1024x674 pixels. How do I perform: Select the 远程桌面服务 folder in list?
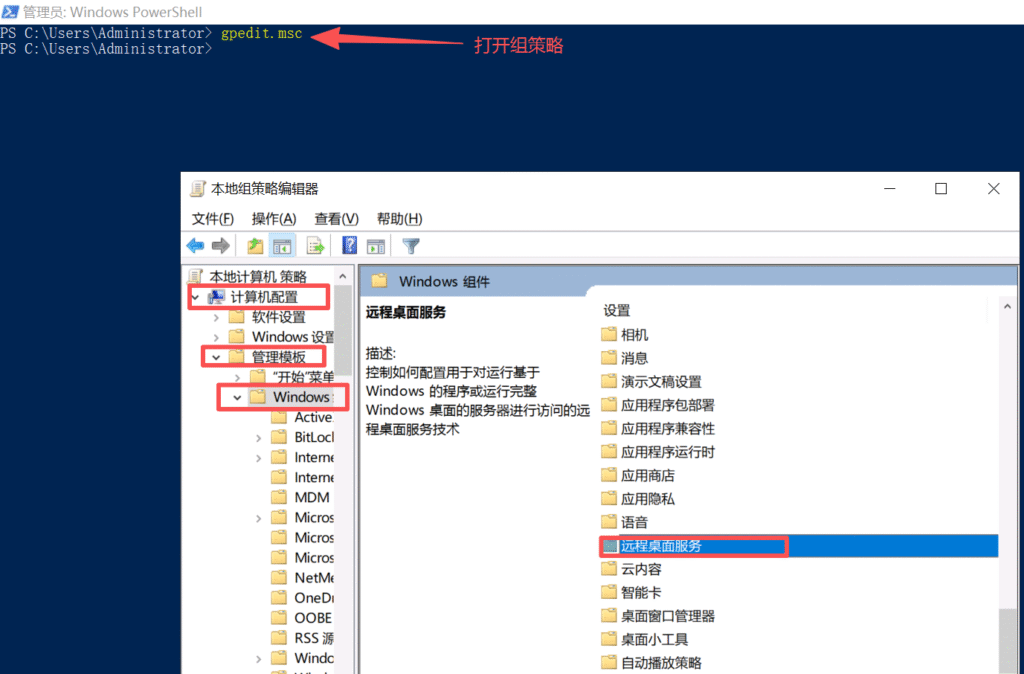661,546
